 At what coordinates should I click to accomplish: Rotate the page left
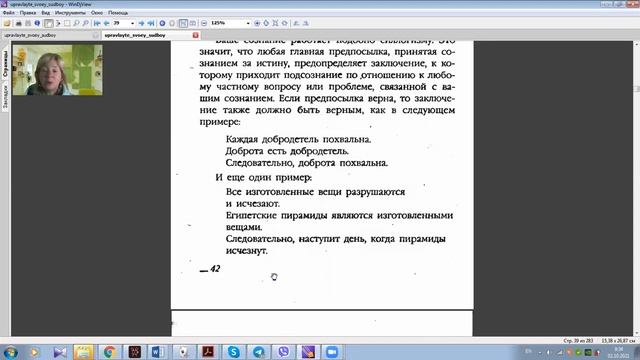296,23
